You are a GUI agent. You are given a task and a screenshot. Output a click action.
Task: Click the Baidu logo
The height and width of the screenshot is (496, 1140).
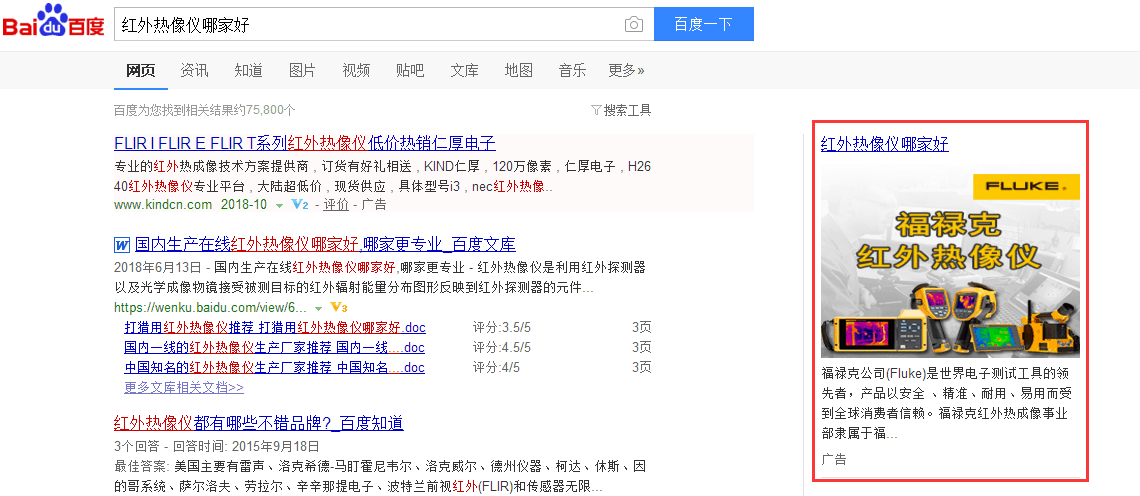coord(53,22)
